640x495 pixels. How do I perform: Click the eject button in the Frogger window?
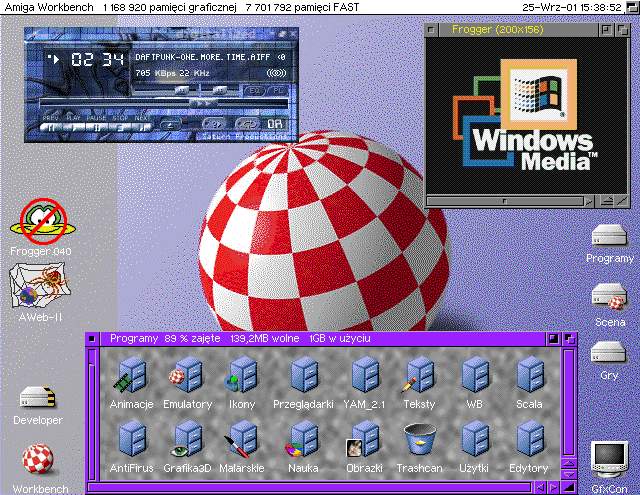click(607, 201)
